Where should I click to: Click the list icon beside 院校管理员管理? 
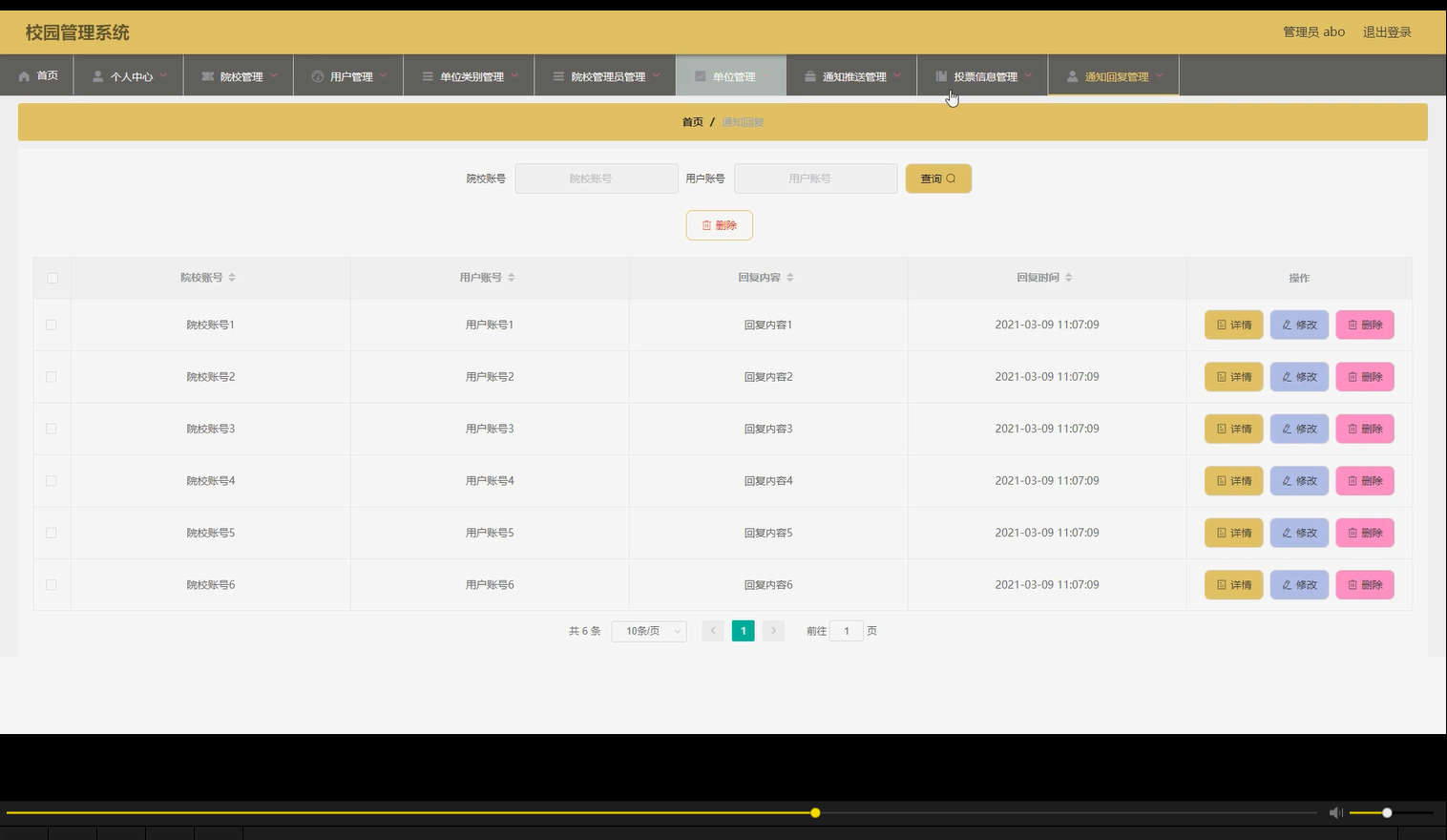pyautogui.click(x=558, y=76)
